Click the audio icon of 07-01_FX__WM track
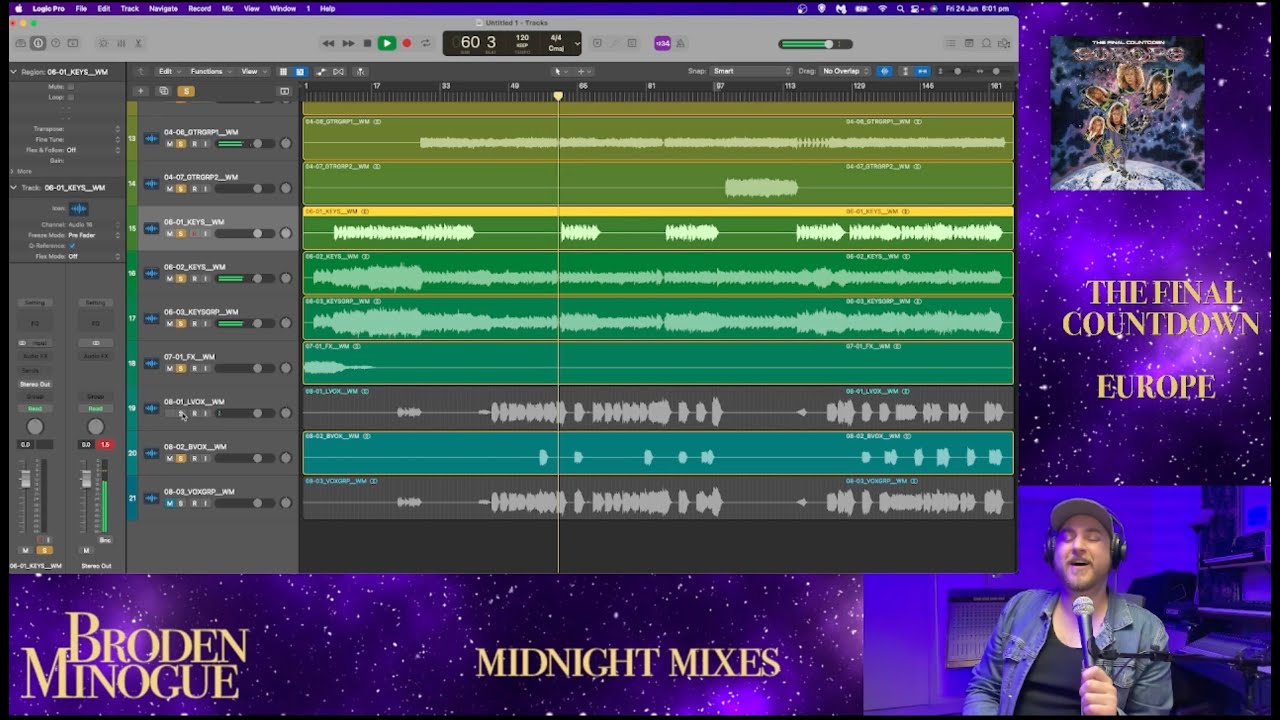The height and width of the screenshot is (720, 1280). pos(151,363)
